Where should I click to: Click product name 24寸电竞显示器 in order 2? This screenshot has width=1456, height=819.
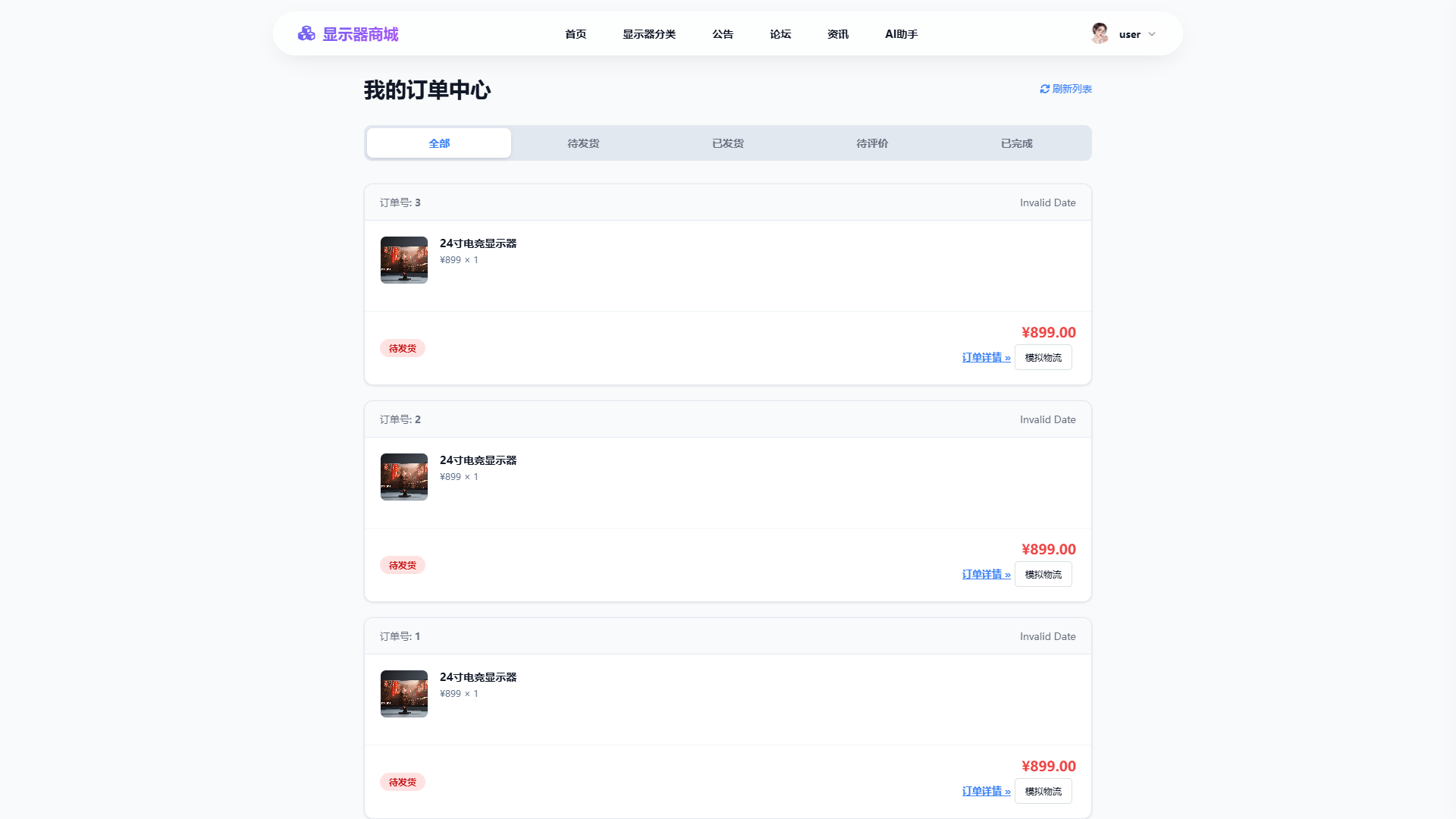tap(479, 460)
